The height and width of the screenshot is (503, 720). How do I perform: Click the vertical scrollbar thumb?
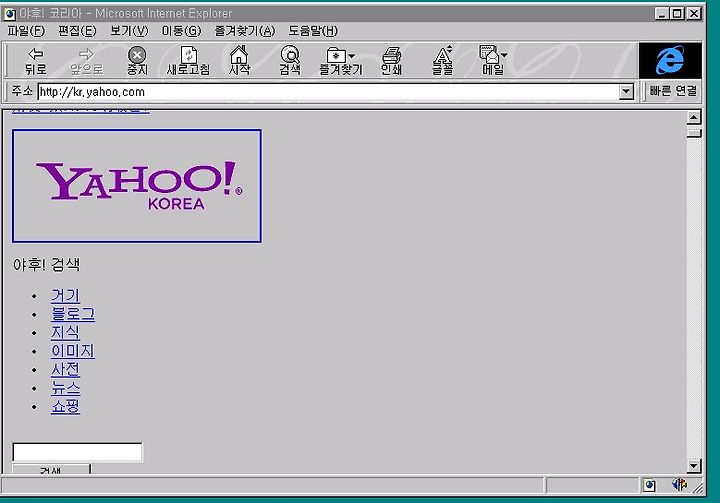tap(694, 133)
